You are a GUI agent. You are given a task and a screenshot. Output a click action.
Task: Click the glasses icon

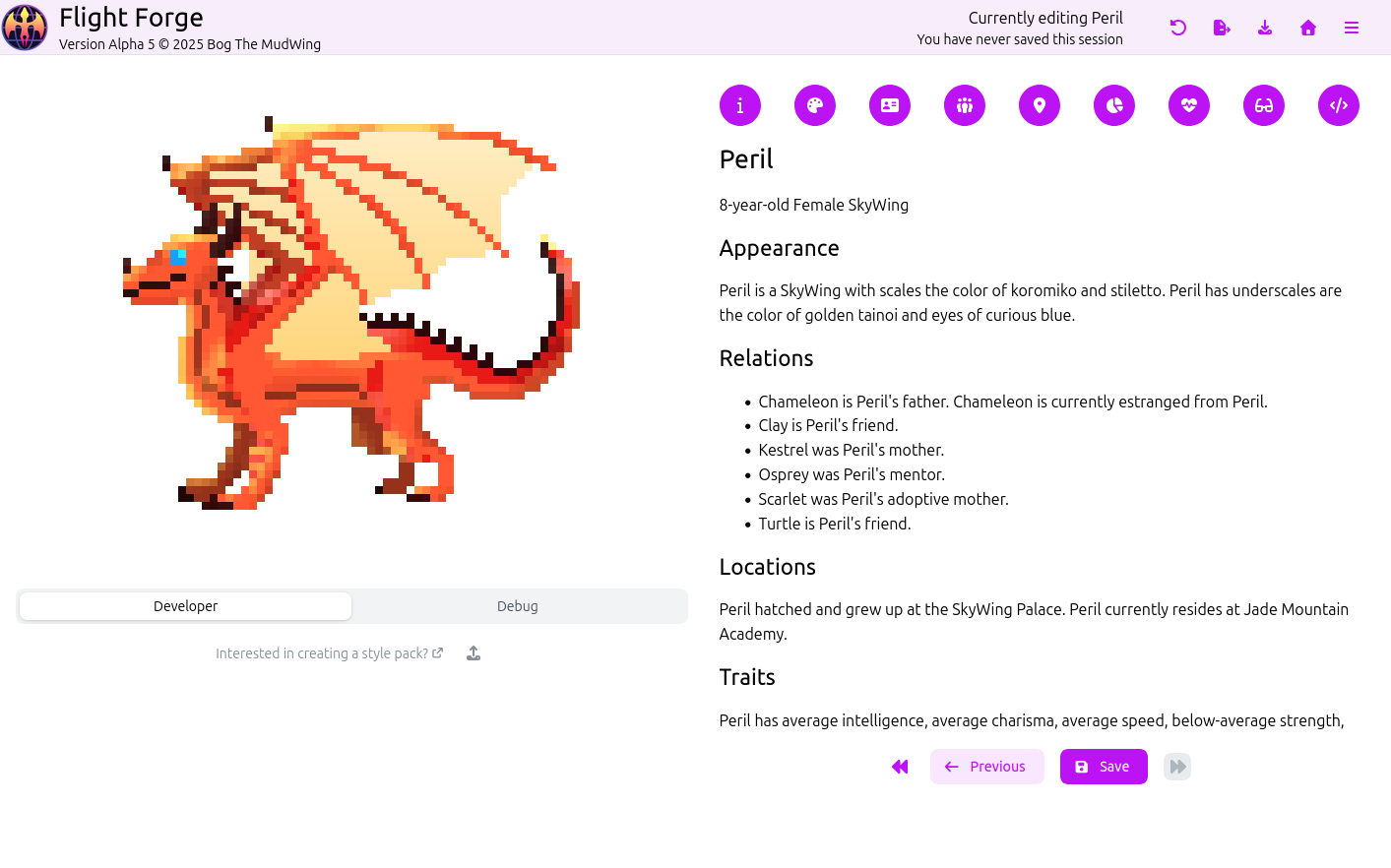(x=1264, y=105)
